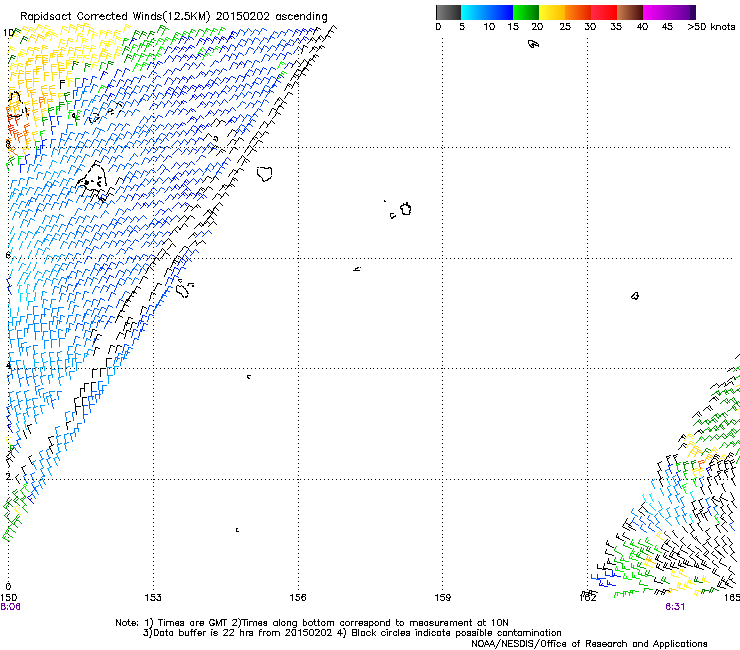Viewport: 740px width, 650px height.
Task: Click the 'NOAA/NESDIS/Office of Research and Applications' credit
Action: 589,644
